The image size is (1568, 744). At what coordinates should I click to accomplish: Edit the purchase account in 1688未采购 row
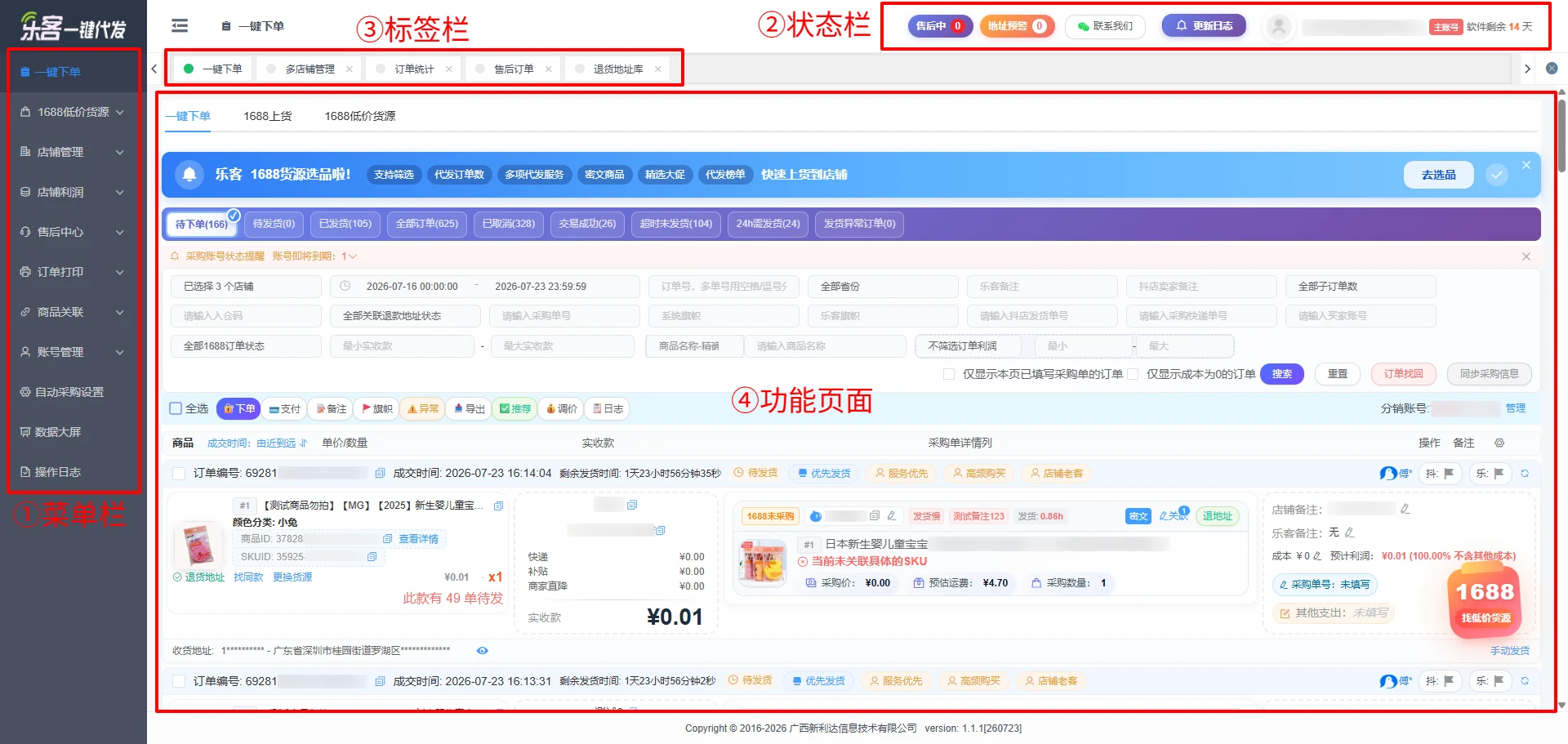point(892,516)
